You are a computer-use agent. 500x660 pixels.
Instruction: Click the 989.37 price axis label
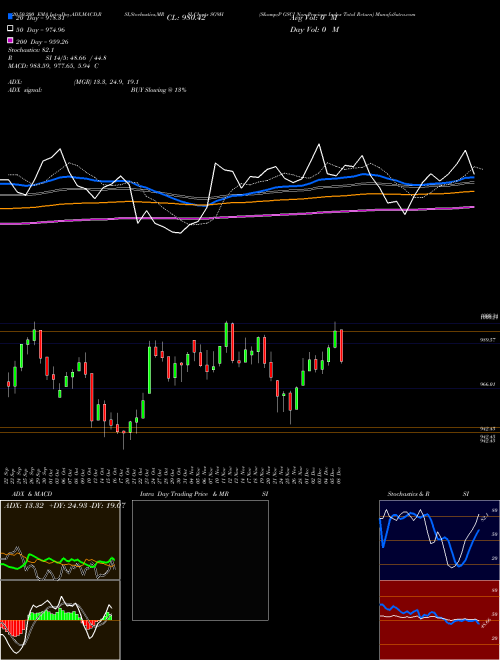pos(488,339)
